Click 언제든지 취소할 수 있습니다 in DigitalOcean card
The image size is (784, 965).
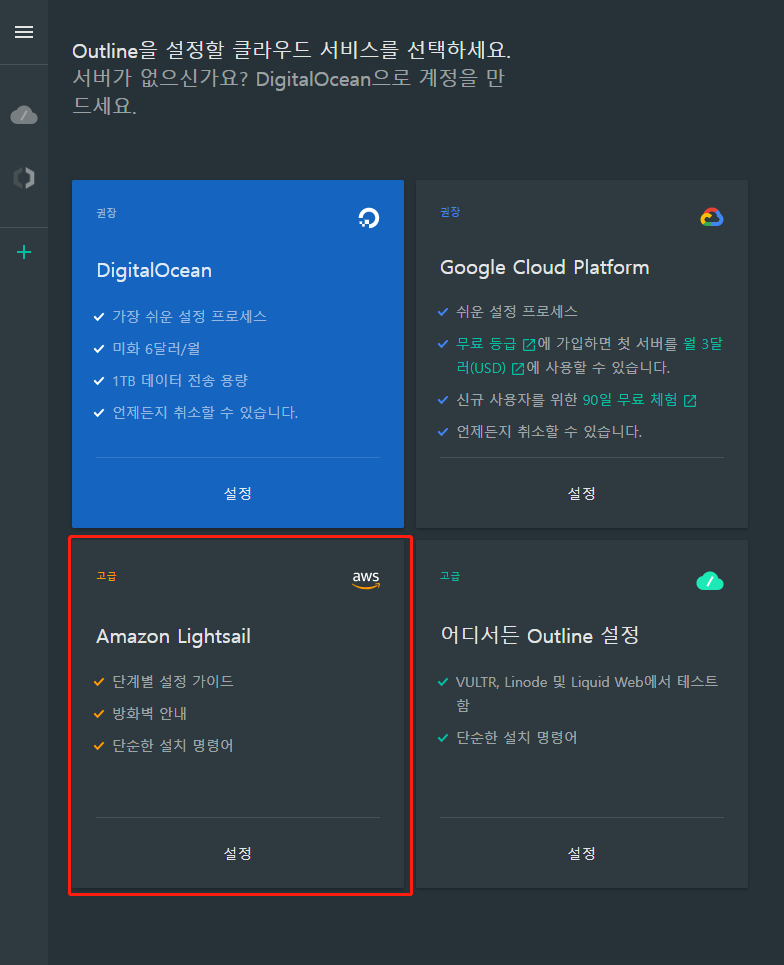tap(205, 412)
